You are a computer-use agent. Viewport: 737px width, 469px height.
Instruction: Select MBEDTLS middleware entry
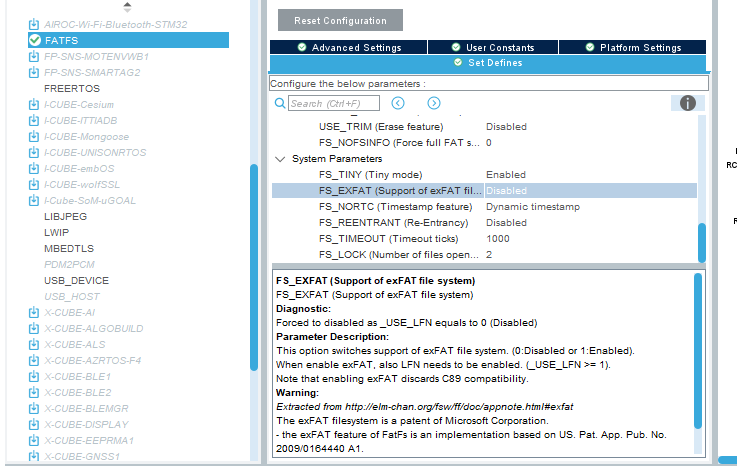[69, 248]
